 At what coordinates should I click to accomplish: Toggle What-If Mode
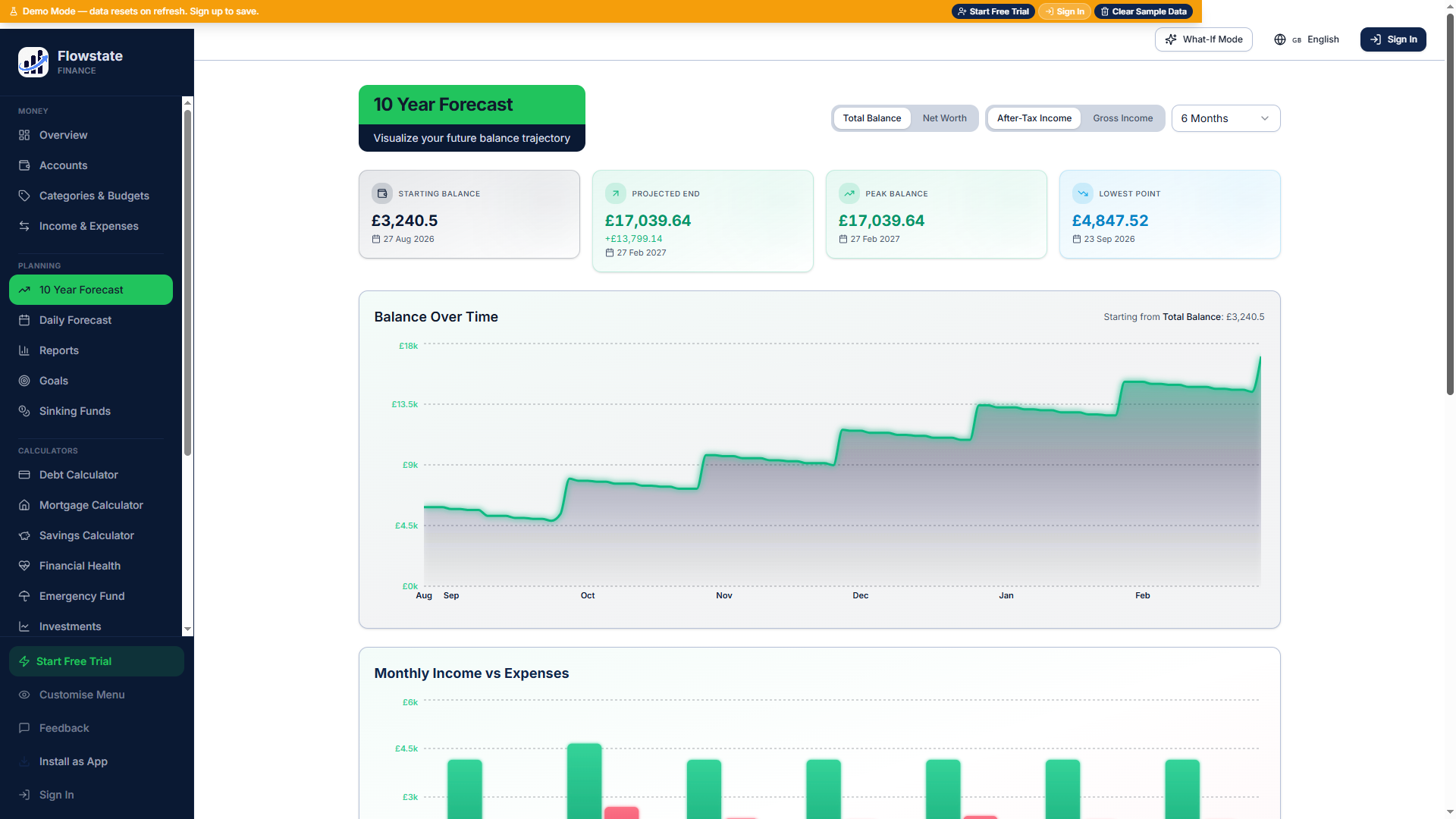(1203, 39)
